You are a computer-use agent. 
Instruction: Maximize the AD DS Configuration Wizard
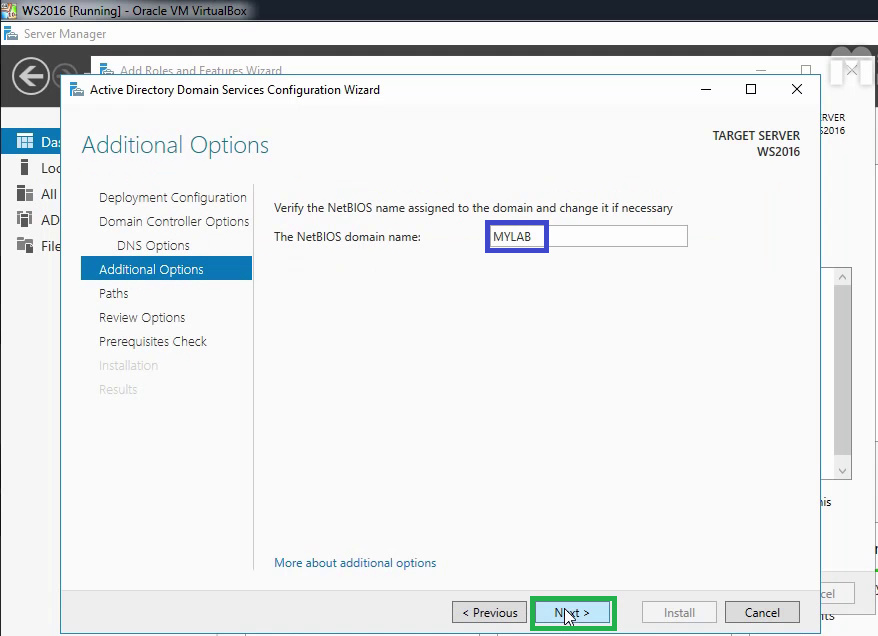coord(751,89)
